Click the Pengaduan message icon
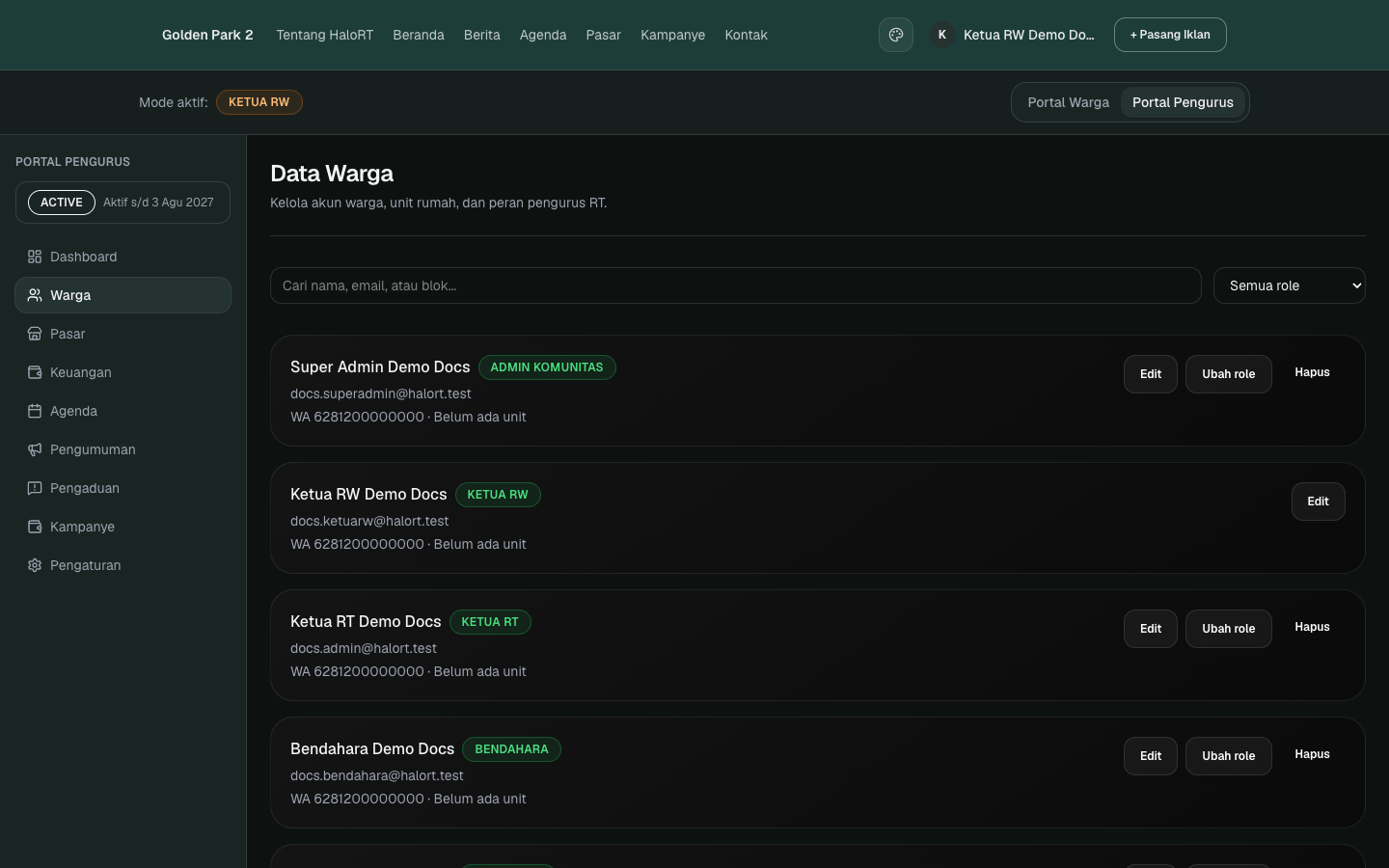This screenshot has height=868, width=1389. coord(35,488)
